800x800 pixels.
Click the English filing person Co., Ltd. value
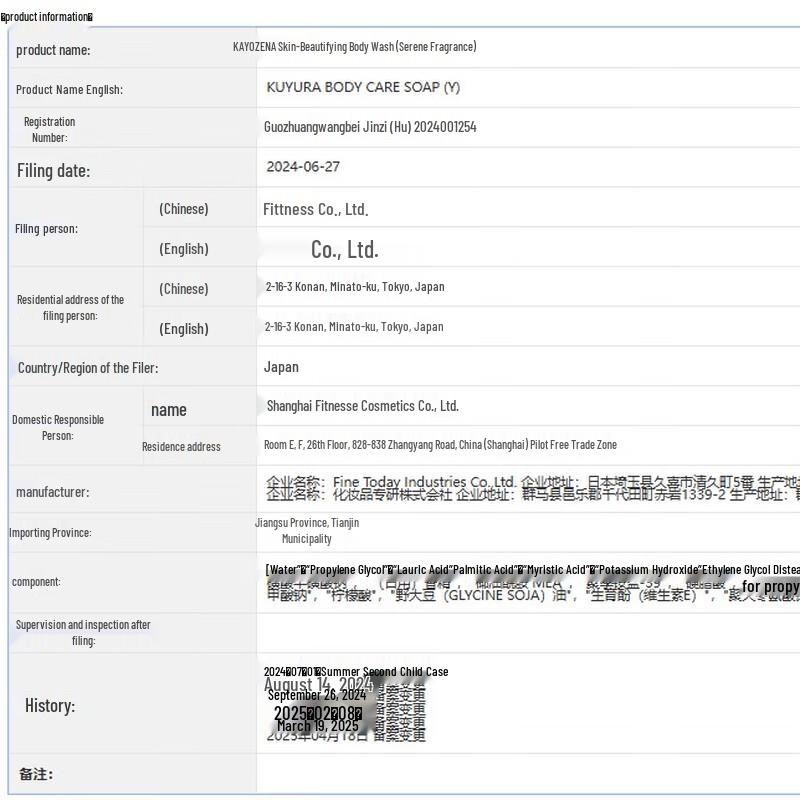click(344, 249)
